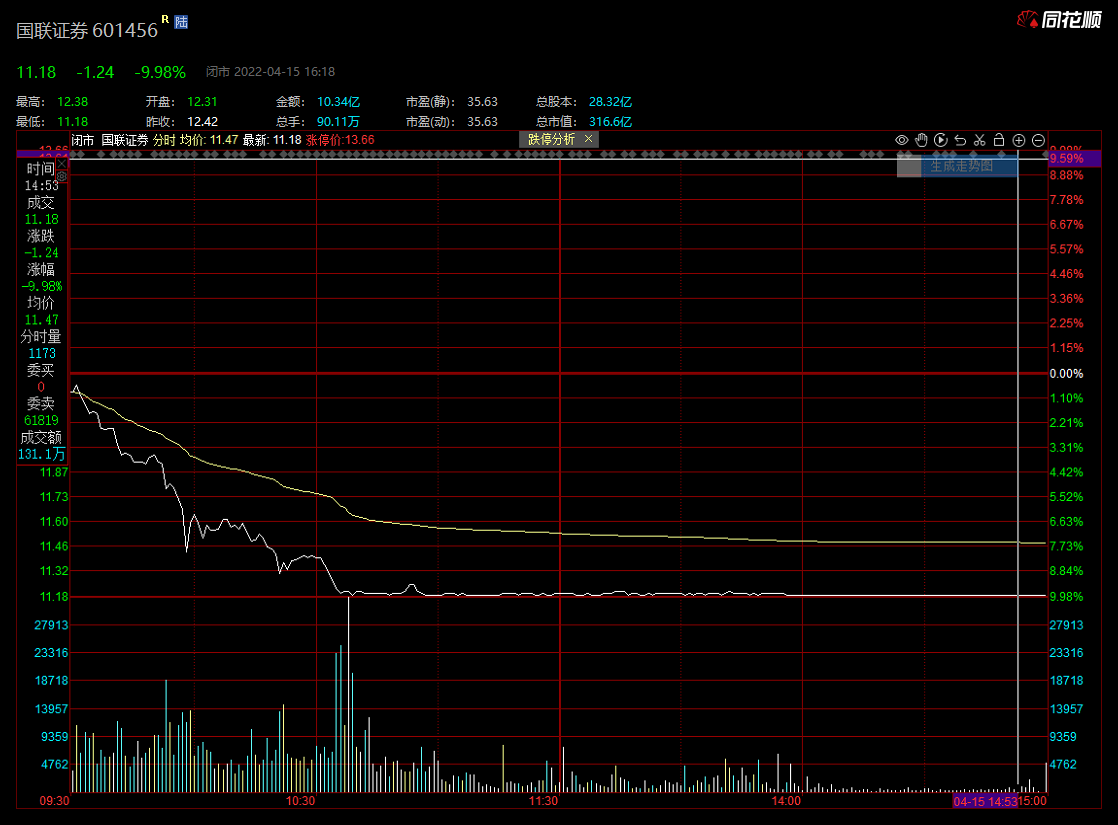Click the 成交额 value 131.1万
The image size is (1118, 825).
pyautogui.click(x=41, y=454)
